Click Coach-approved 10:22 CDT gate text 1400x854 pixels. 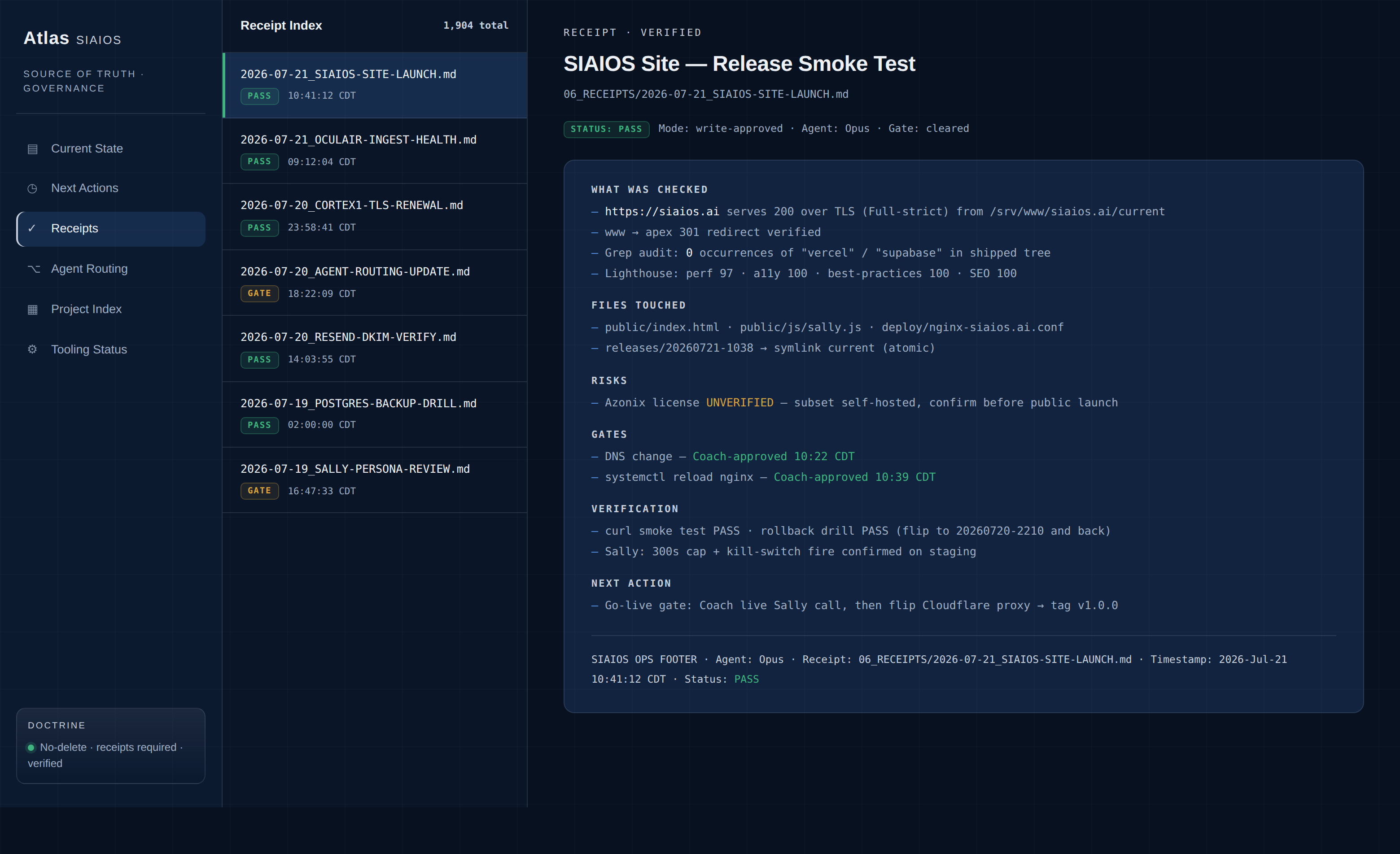(x=773, y=457)
